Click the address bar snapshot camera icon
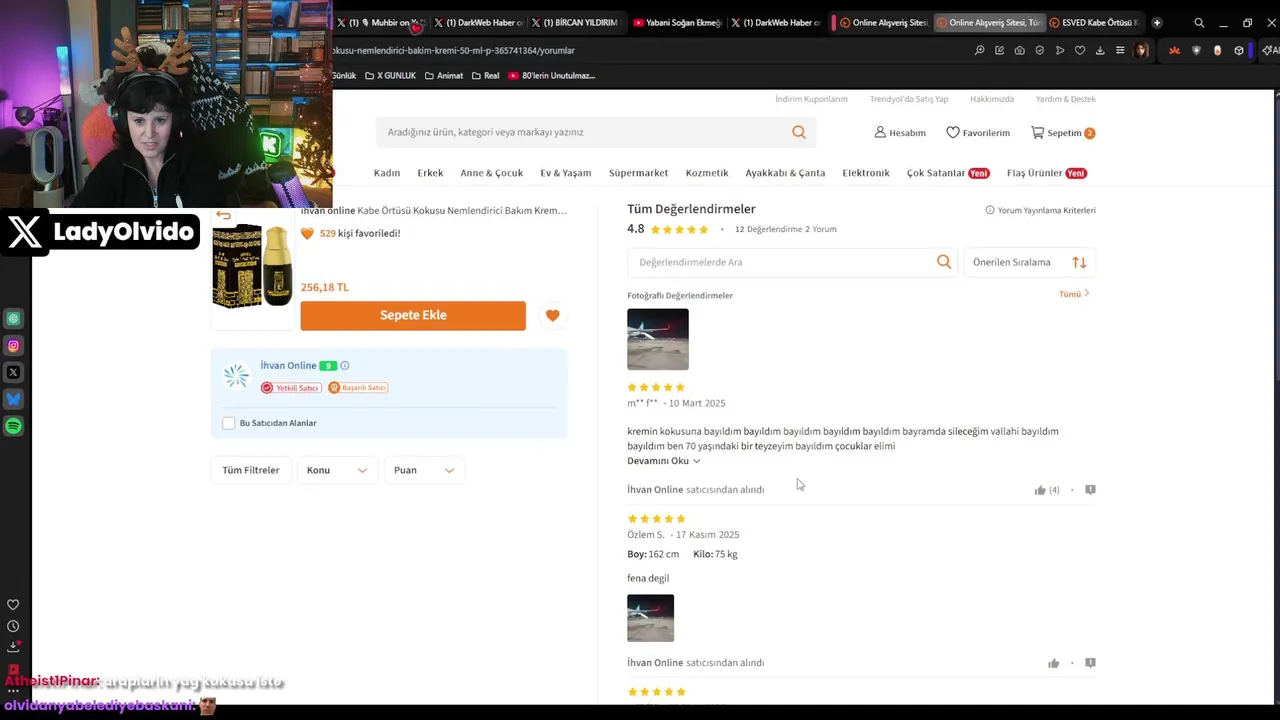Image resolution: width=1280 pixels, height=720 pixels. pos(1019,50)
